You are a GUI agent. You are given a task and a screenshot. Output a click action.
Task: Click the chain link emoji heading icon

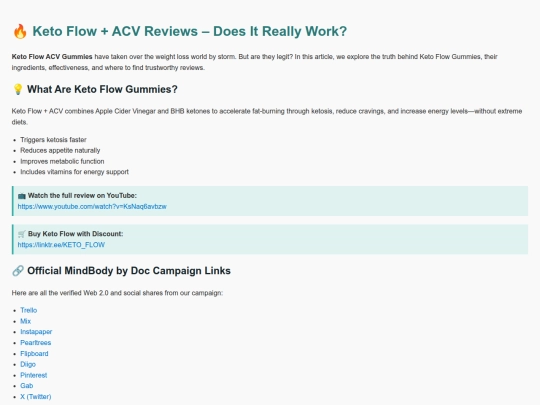[x=18, y=271]
